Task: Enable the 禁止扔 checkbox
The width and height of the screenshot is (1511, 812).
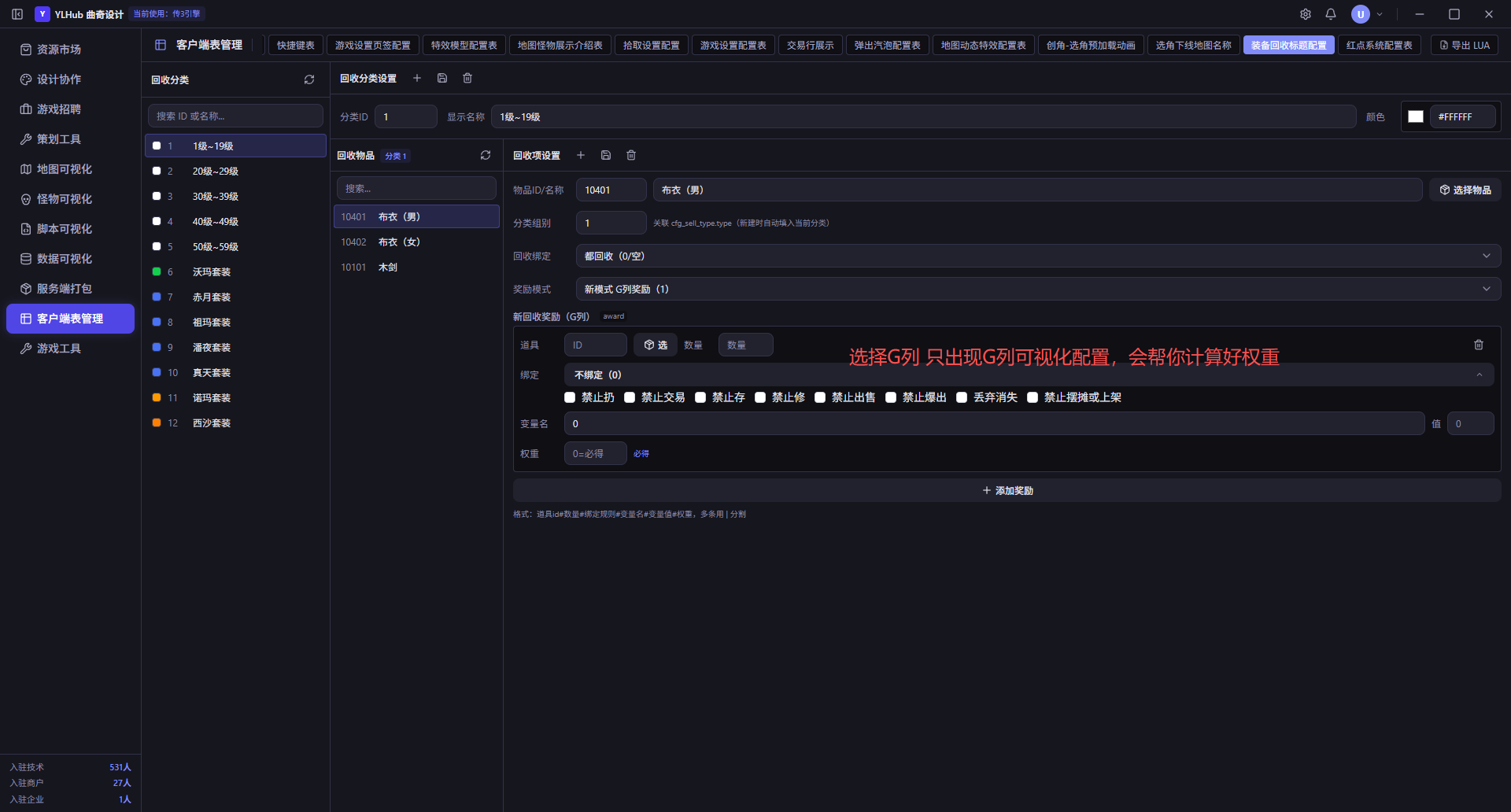Action: pyautogui.click(x=570, y=397)
